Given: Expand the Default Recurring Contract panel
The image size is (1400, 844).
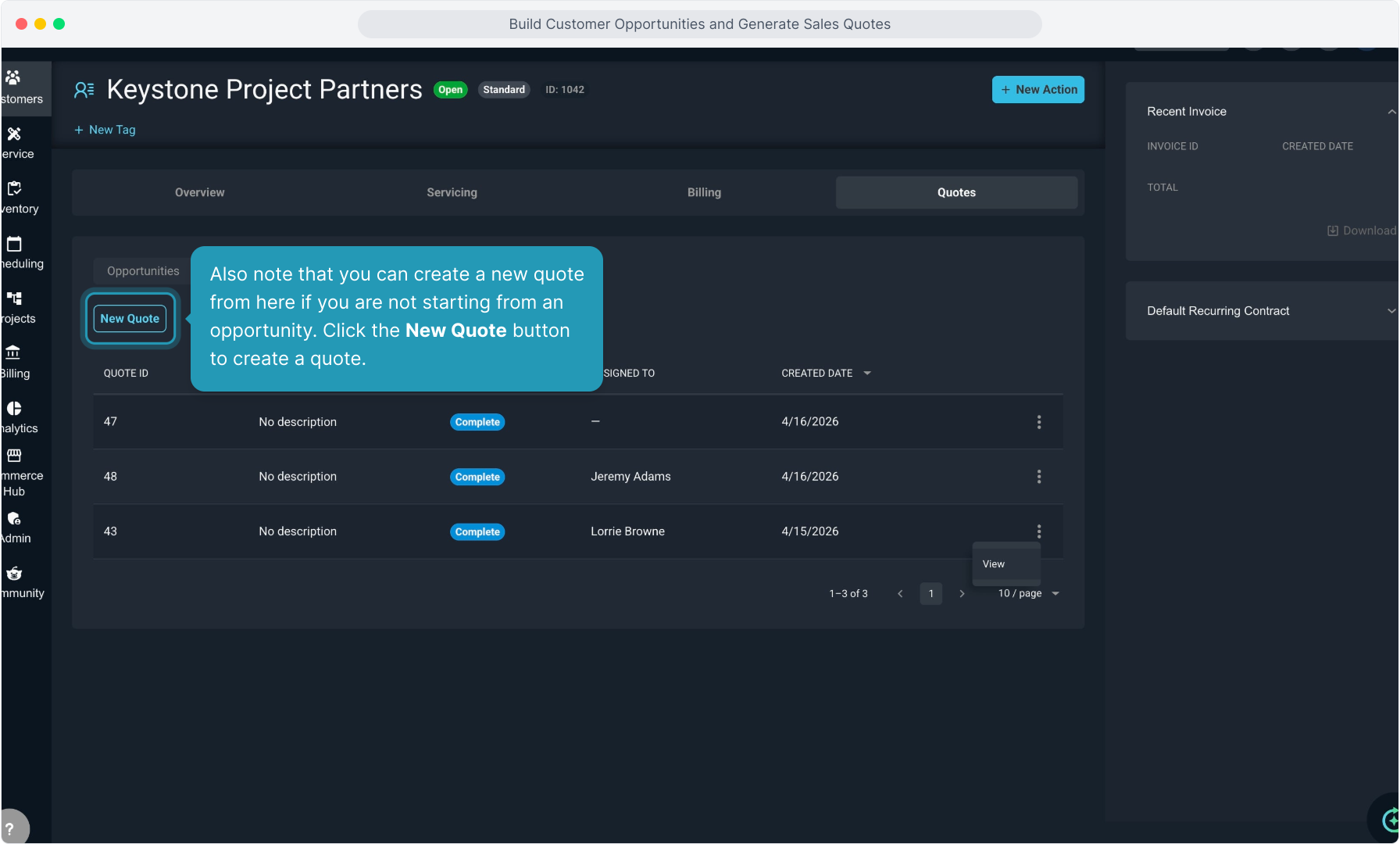Looking at the screenshot, I should (1391, 311).
